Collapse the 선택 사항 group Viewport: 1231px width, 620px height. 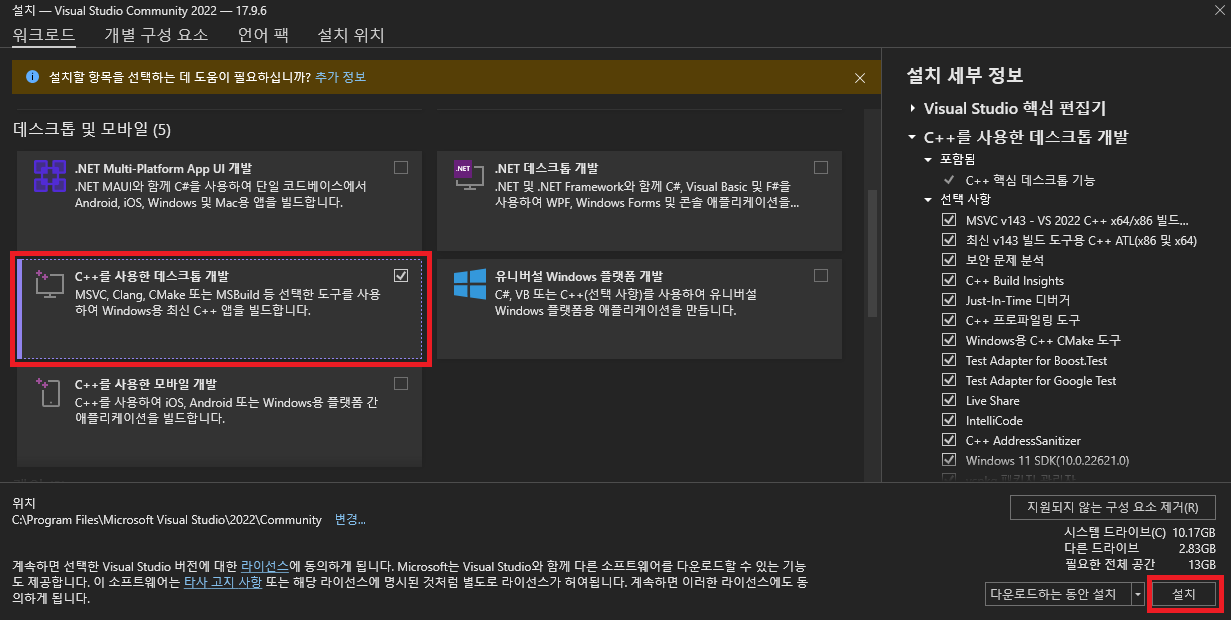[929, 200]
